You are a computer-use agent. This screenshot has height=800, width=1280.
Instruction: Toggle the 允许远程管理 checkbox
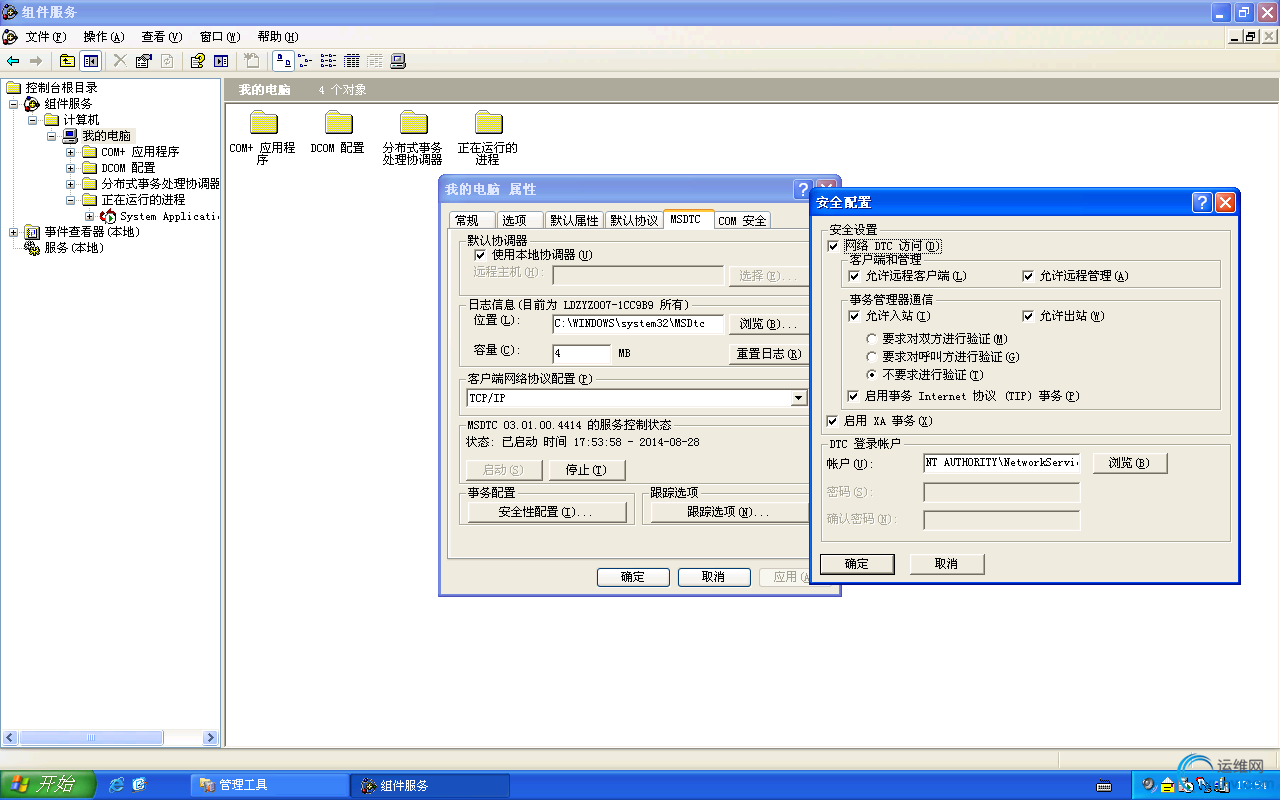(1028, 276)
